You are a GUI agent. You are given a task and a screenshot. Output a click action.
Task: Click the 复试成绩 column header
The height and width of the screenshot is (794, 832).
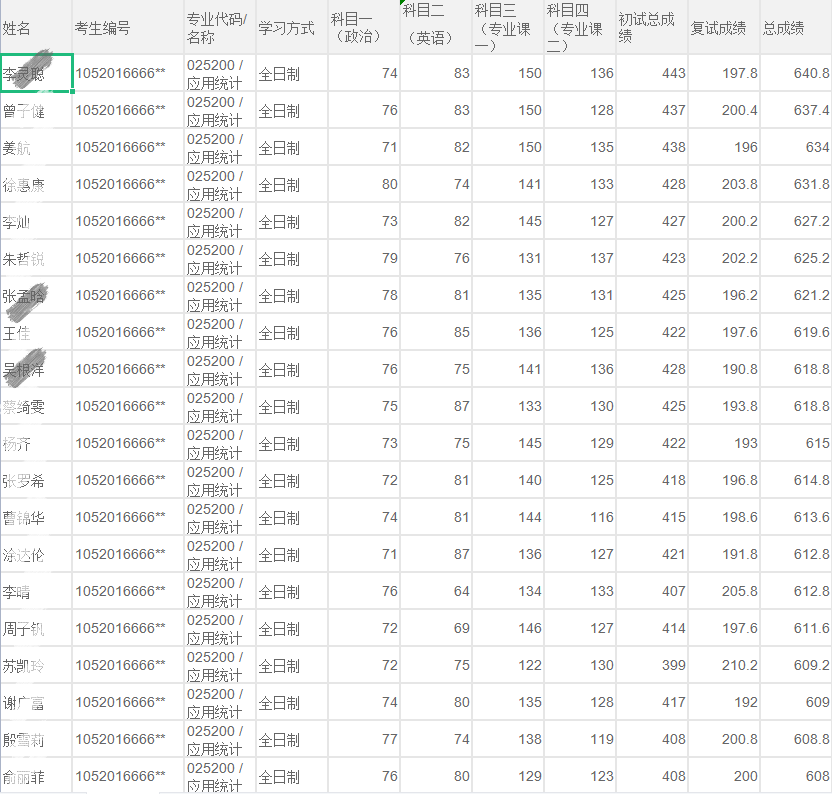coord(724,27)
